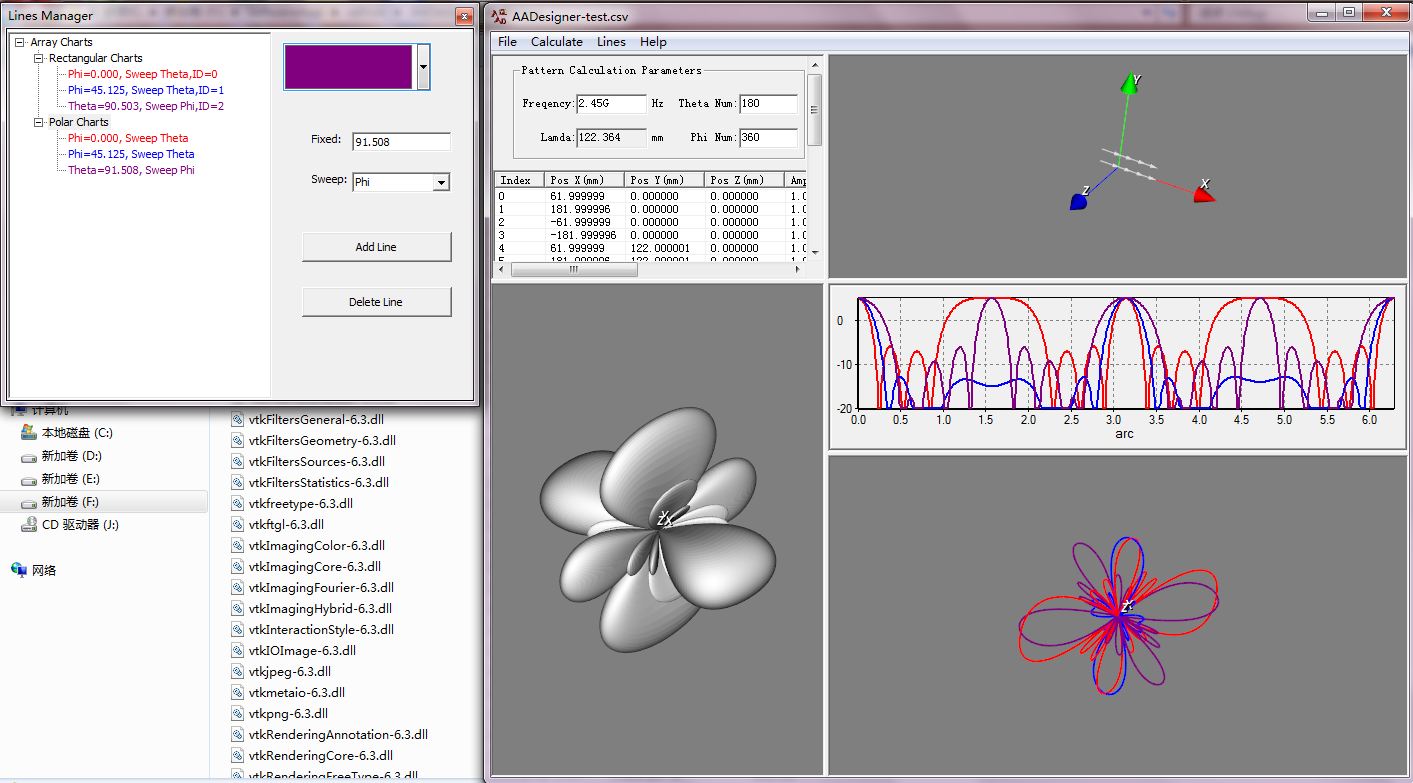This screenshot has height=783, width=1413.
Task: Collapse the Array Charts tree node
Action: coord(20,42)
